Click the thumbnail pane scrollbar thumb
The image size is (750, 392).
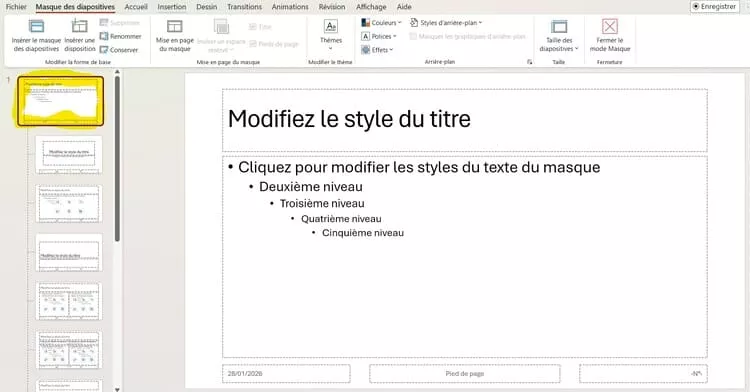coord(117,159)
